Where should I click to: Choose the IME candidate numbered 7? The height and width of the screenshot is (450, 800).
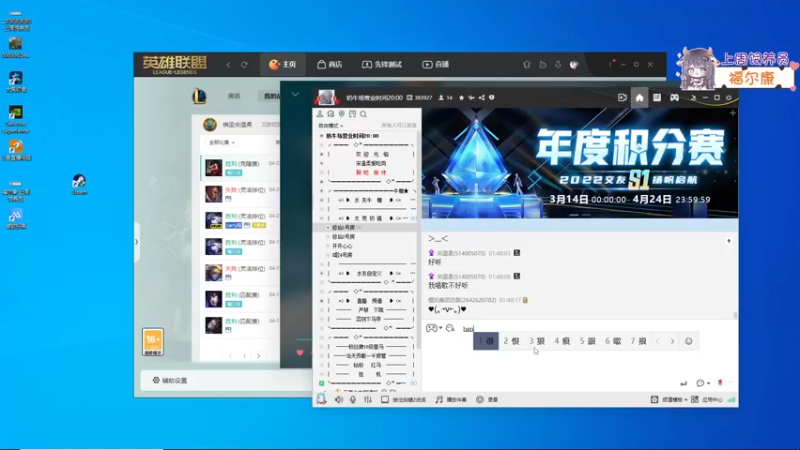pyautogui.click(x=638, y=341)
